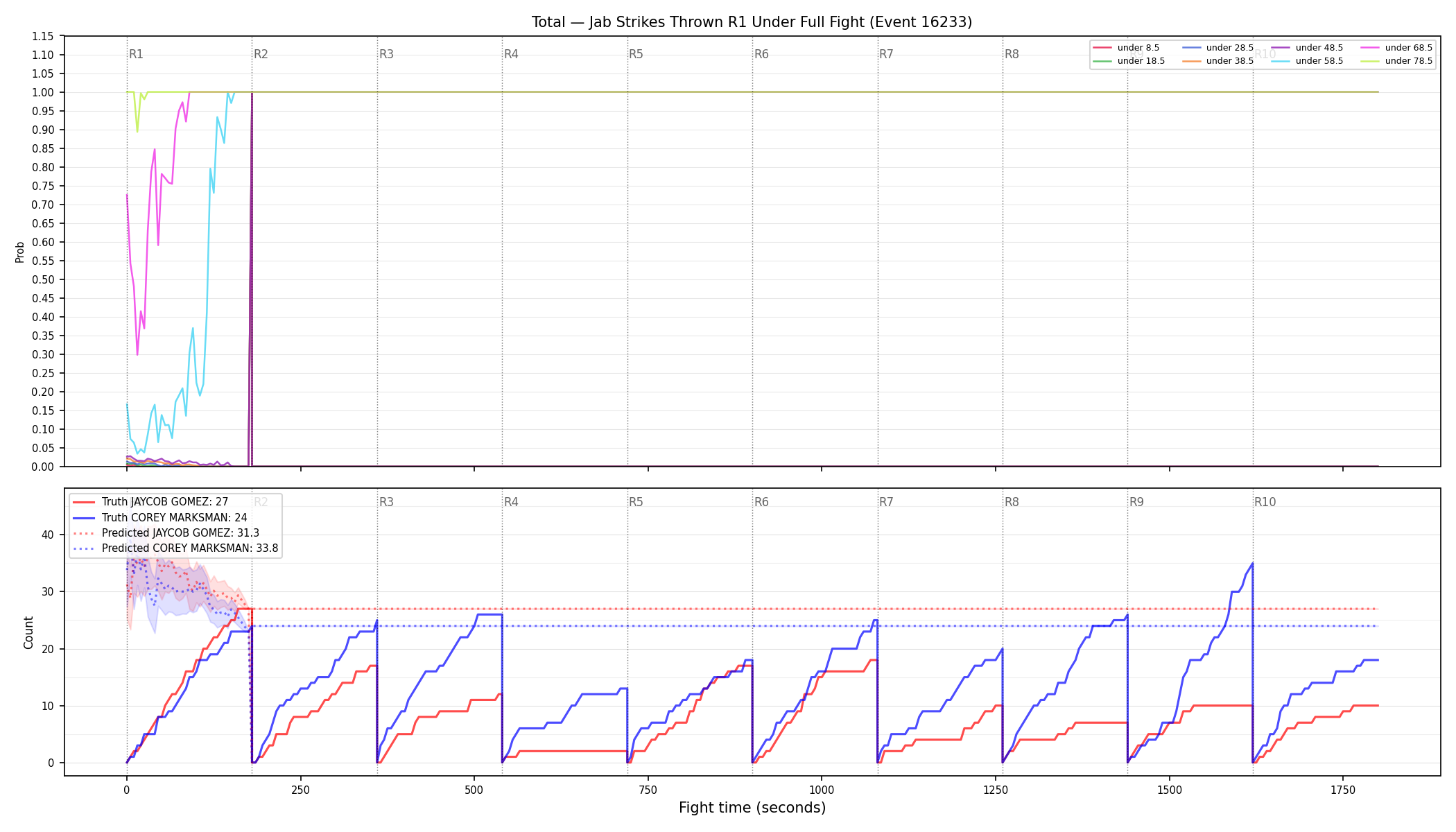The height and width of the screenshot is (832, 1456).
Task: Click 'Truth JAYCOB GOMEZ: 27' legend entry
Action: [165, 502]
